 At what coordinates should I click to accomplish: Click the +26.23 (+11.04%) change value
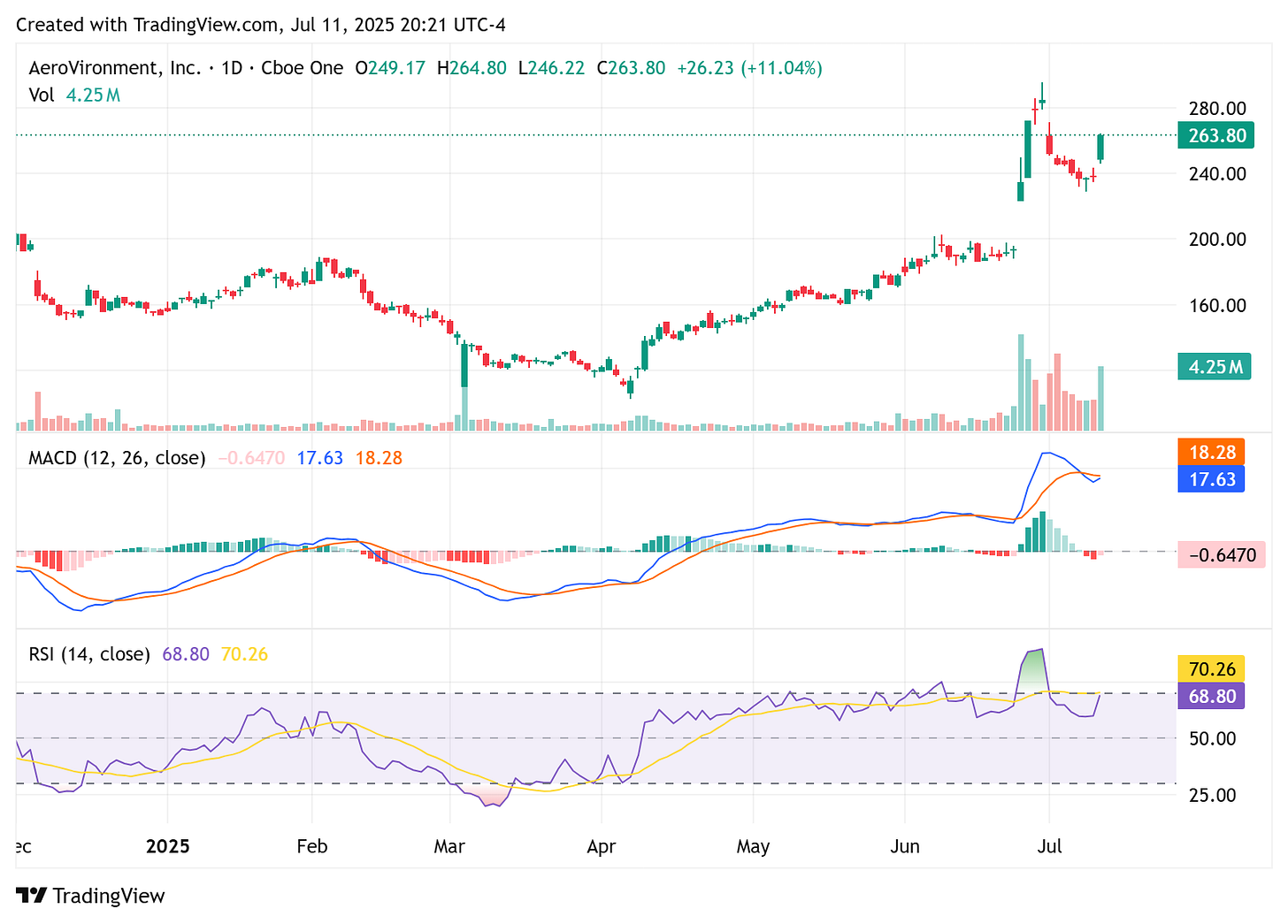(749, 67)
